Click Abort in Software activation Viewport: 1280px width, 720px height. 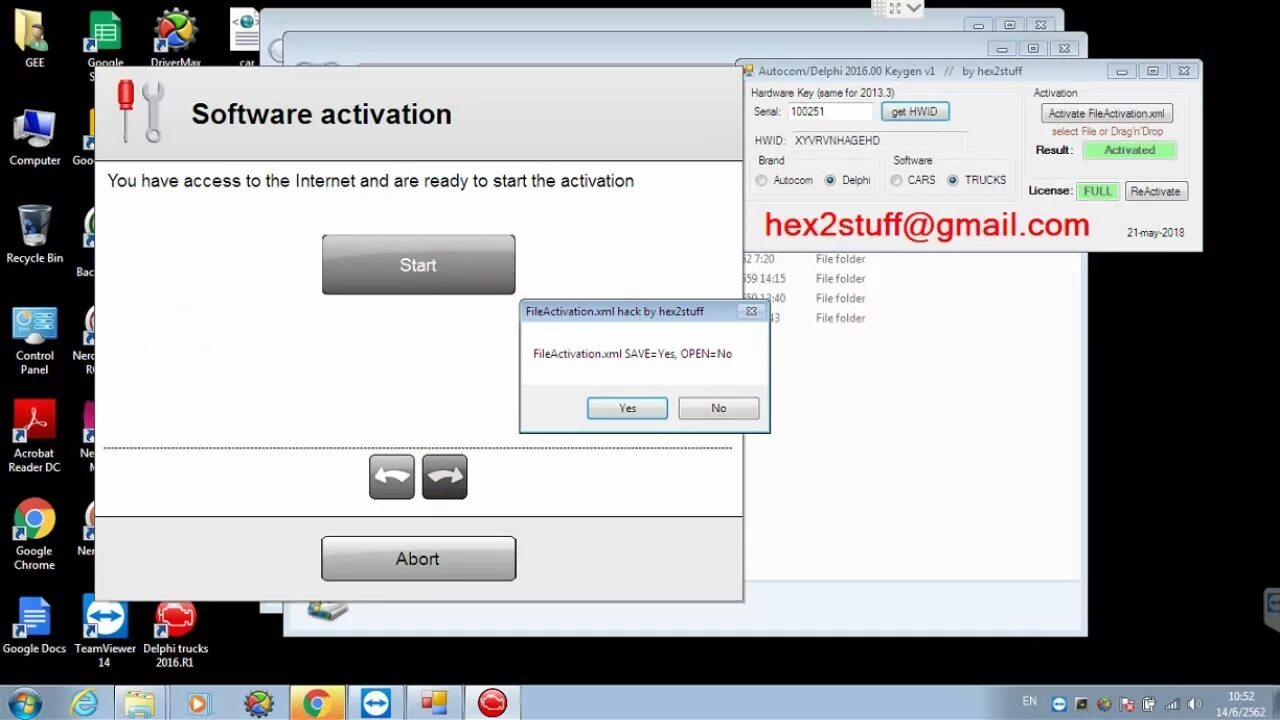tap(418, 559)
